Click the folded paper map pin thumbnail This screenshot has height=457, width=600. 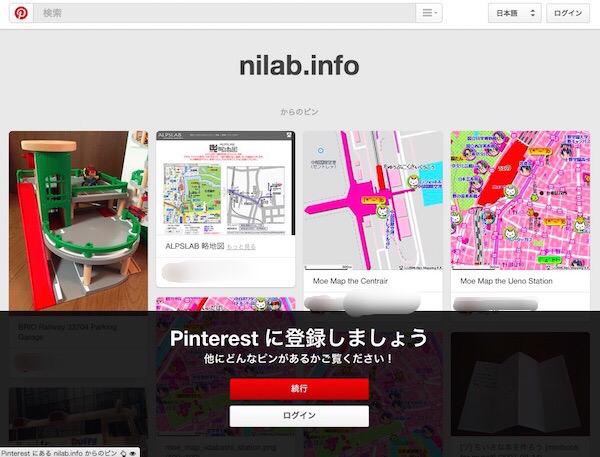tap(520, 384)
